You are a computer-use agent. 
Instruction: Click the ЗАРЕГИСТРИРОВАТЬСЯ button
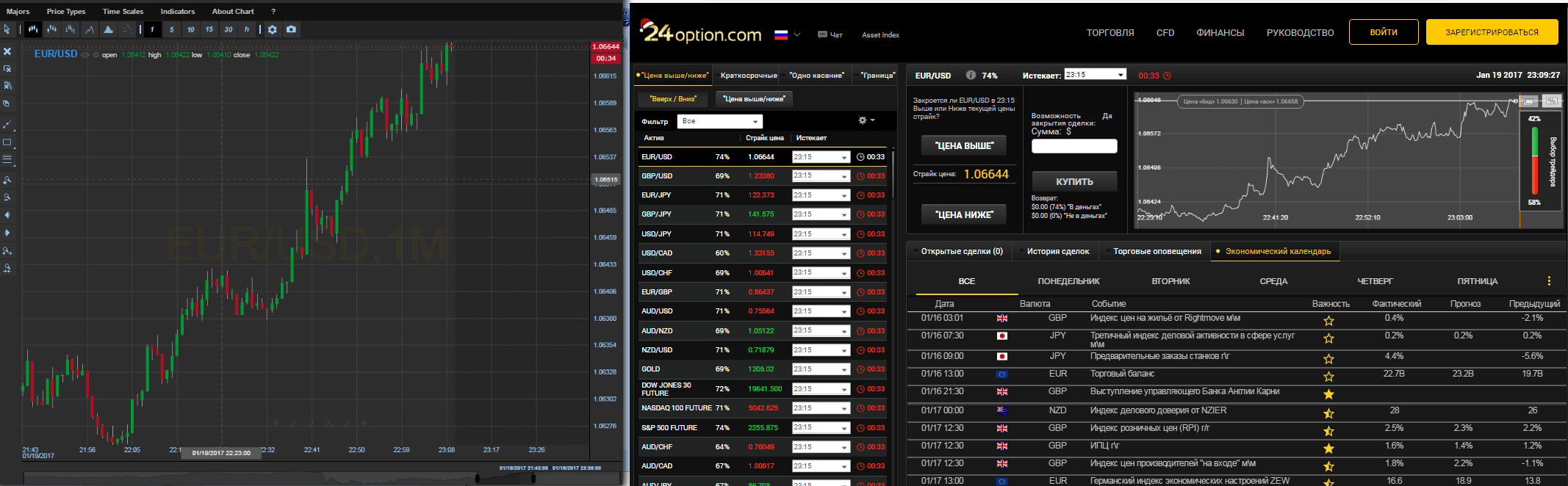click(1492, 32)
